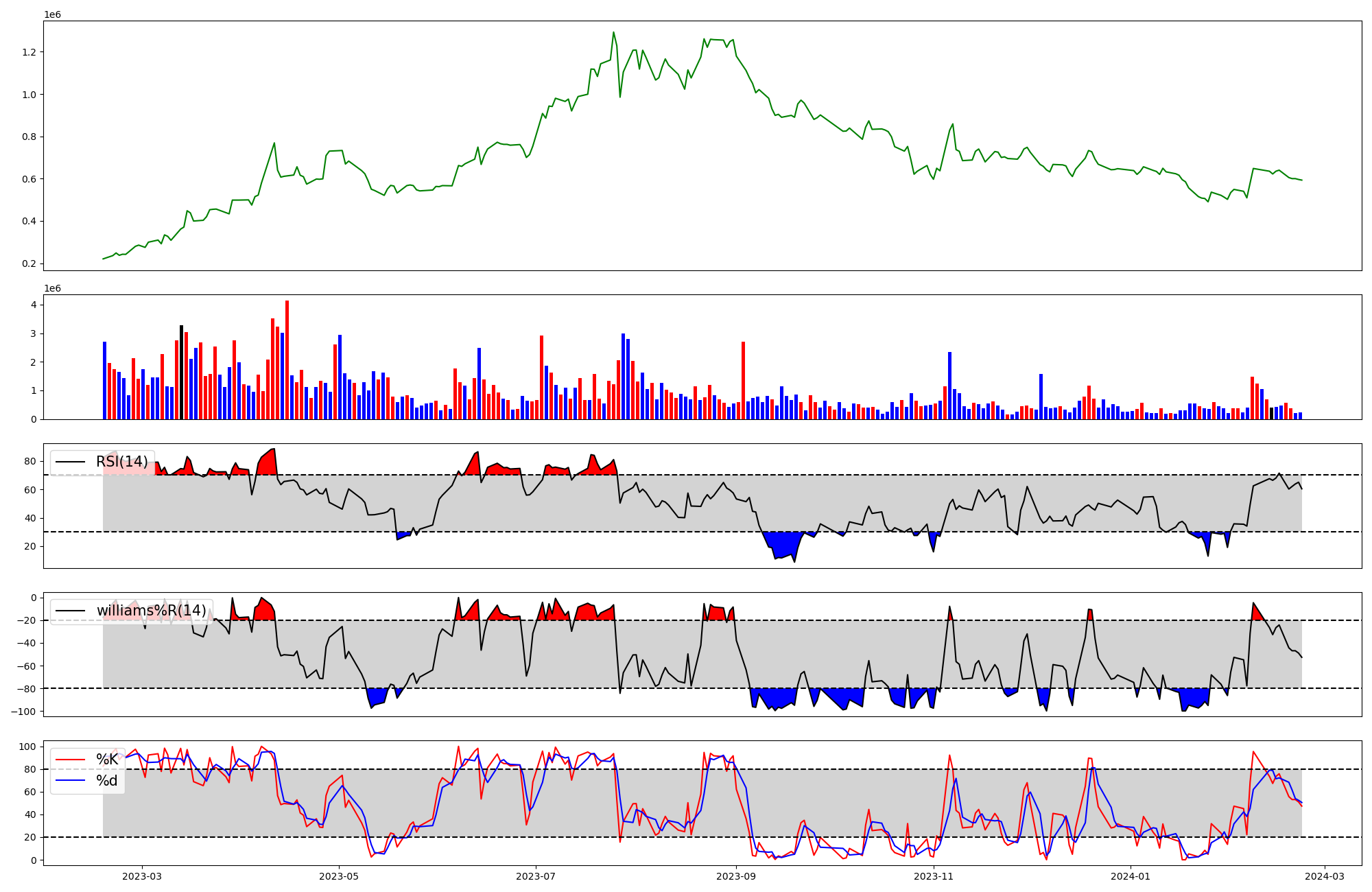Click the tall blue volume bar near 2023-11
The width and height of the screenshot is (1372, 892).
pos(949,384)
